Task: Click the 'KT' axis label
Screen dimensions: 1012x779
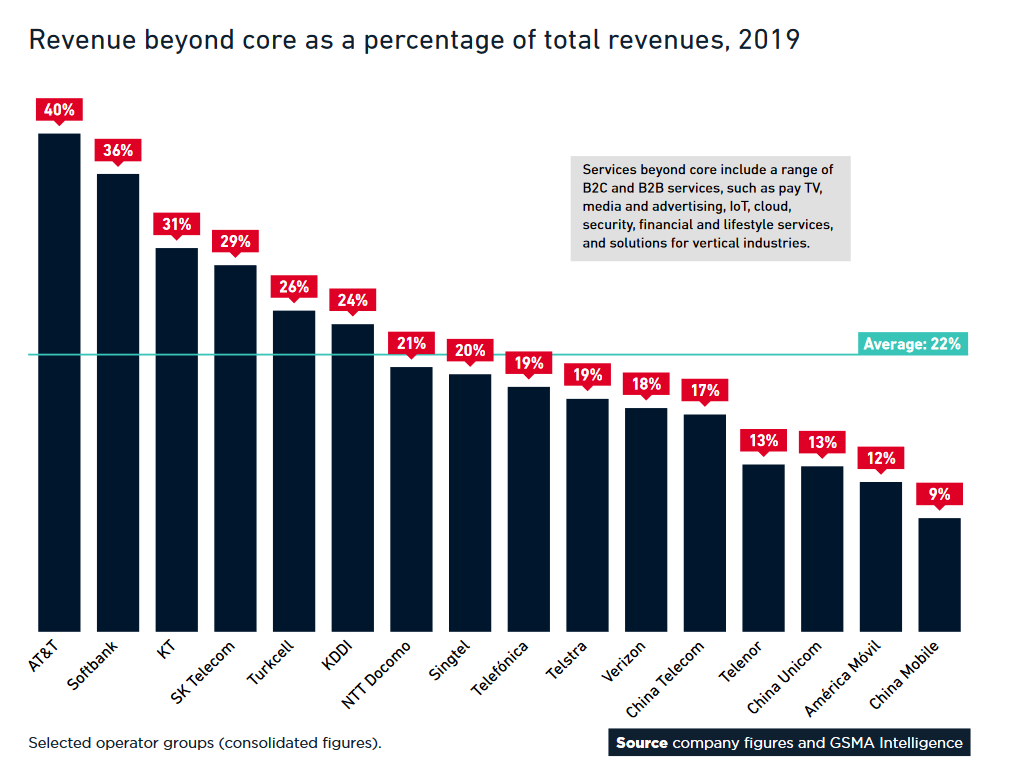Action: (167, 649)
